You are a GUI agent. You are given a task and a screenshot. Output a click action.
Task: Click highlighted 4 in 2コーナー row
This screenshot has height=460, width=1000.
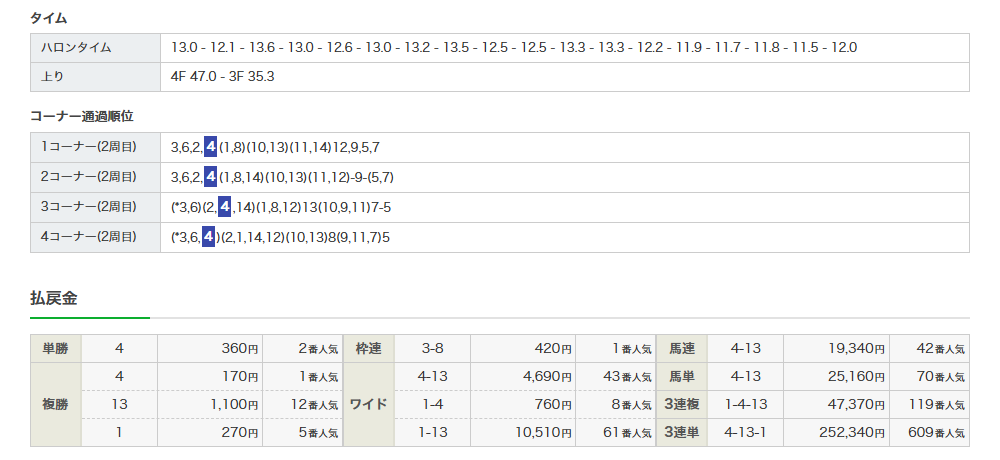210,177
